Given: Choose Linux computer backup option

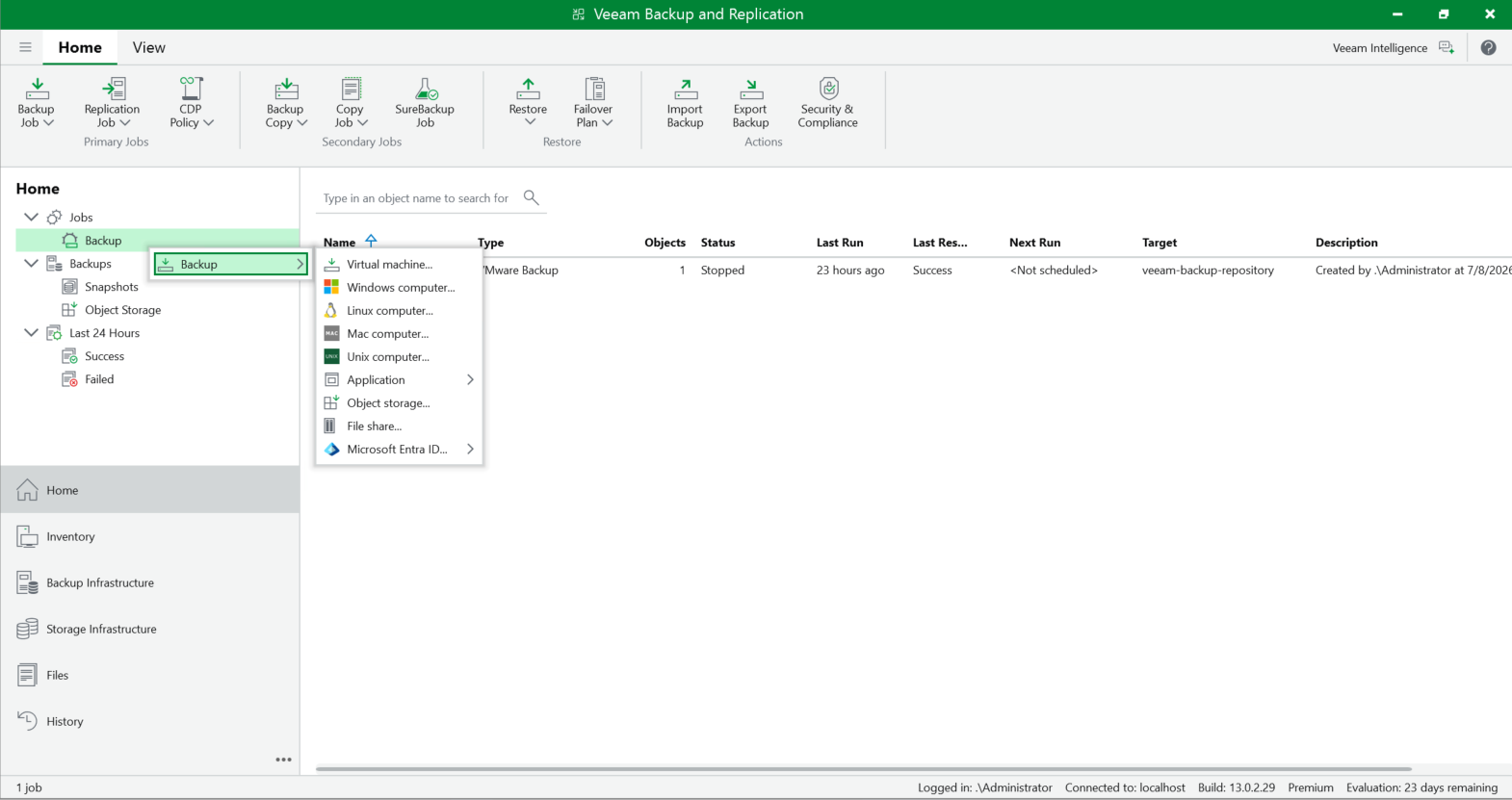Looking at the screenshot, I should coord(399,310).
